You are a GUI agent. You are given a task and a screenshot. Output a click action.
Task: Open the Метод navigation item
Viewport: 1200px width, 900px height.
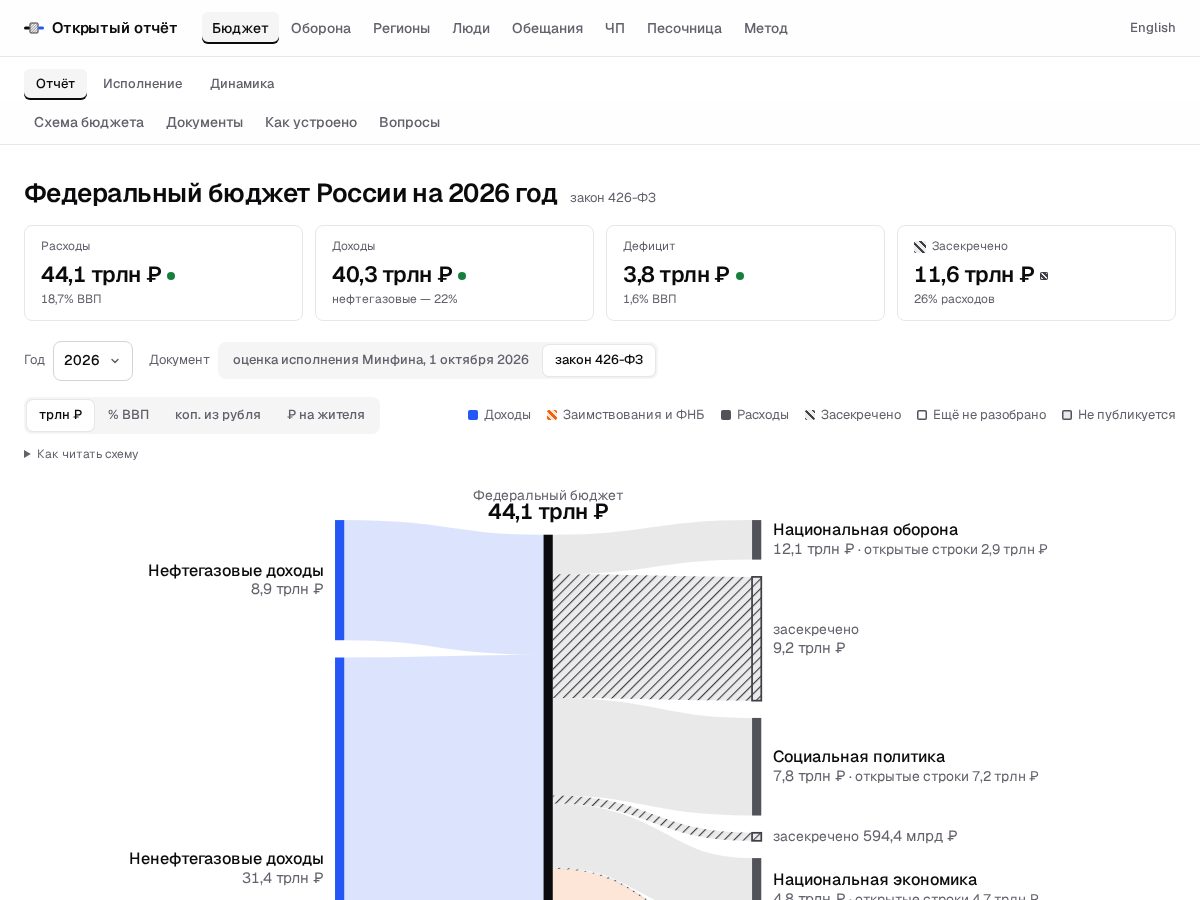(x=766, y=28)
